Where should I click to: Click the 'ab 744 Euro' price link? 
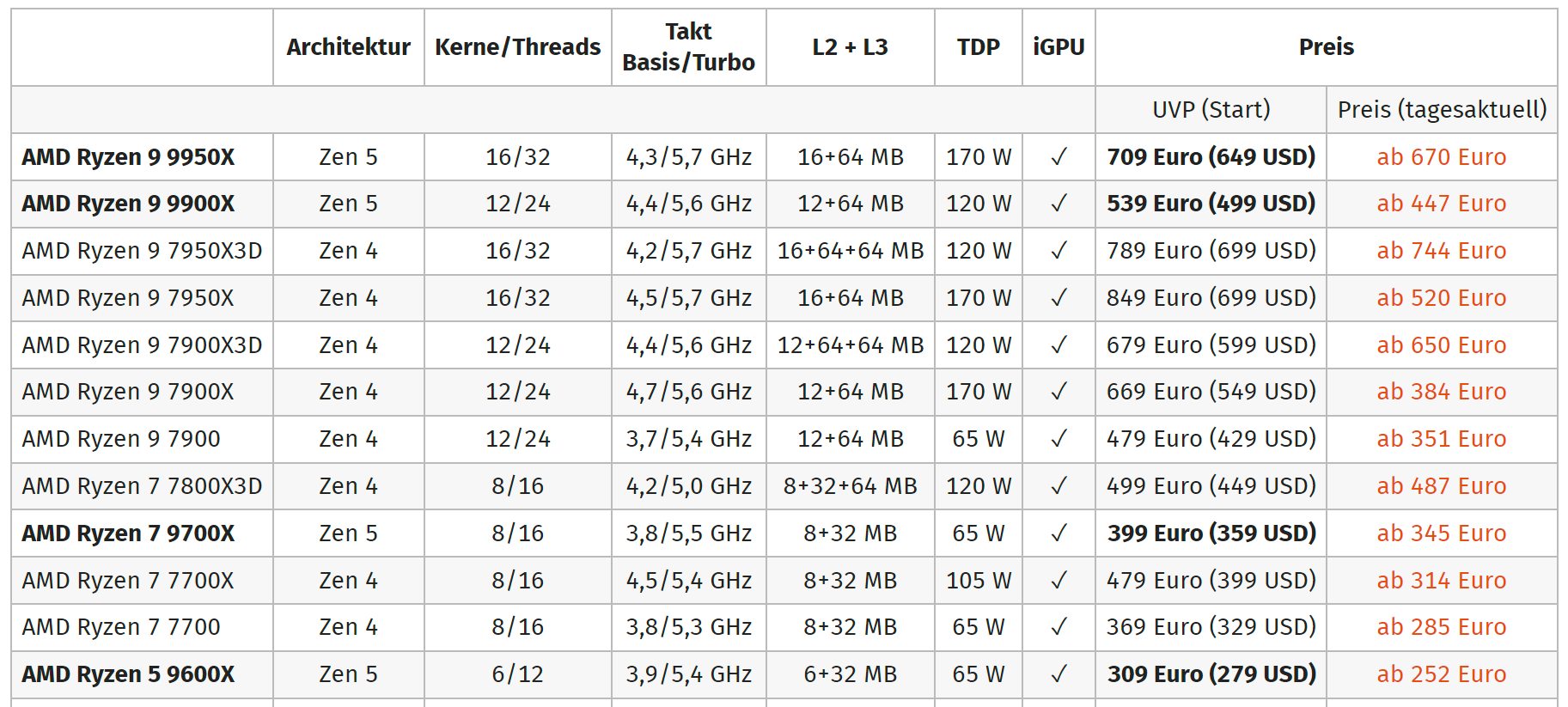[1441, 251]
